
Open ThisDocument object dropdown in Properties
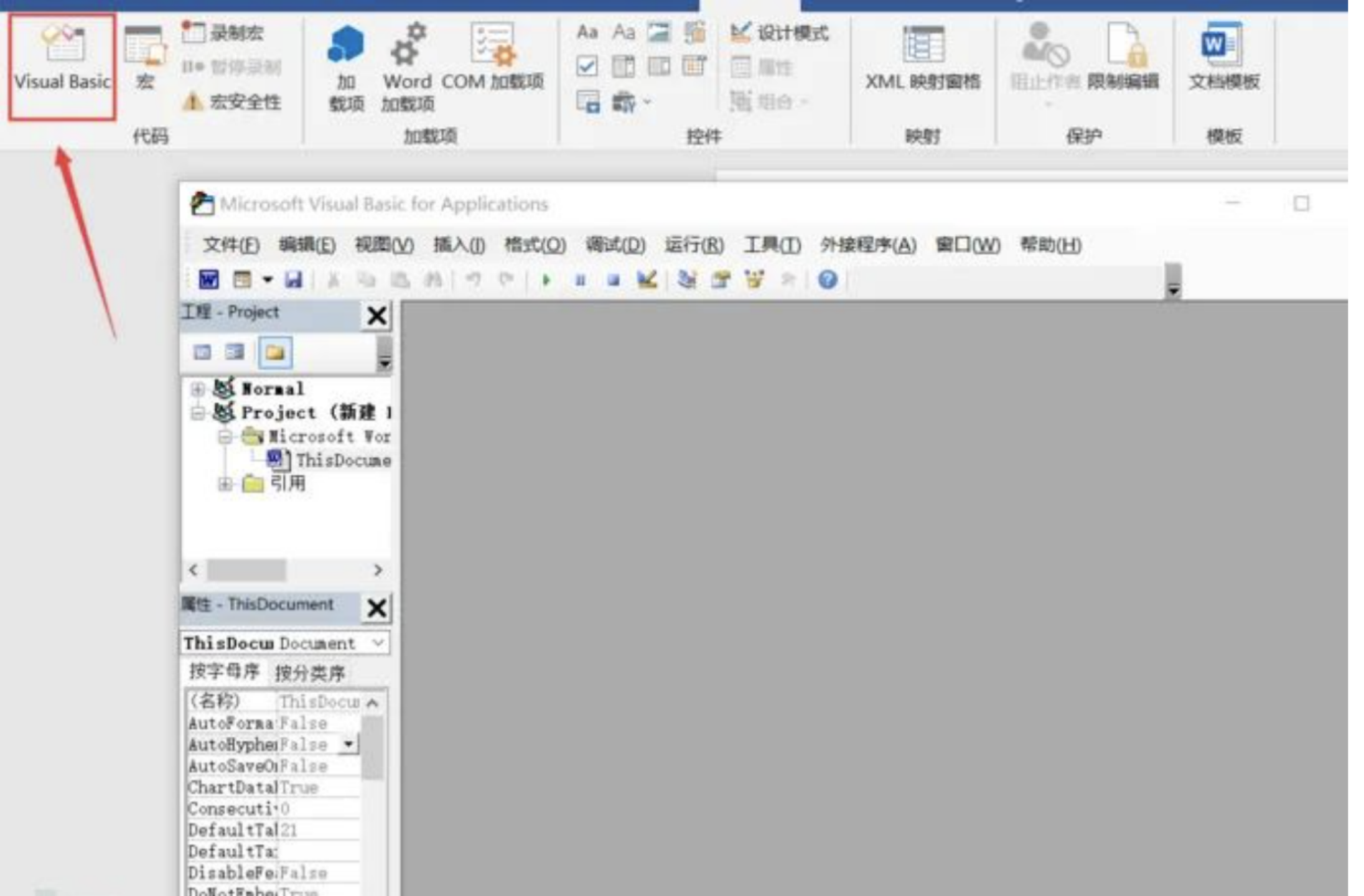click(378, 643)
